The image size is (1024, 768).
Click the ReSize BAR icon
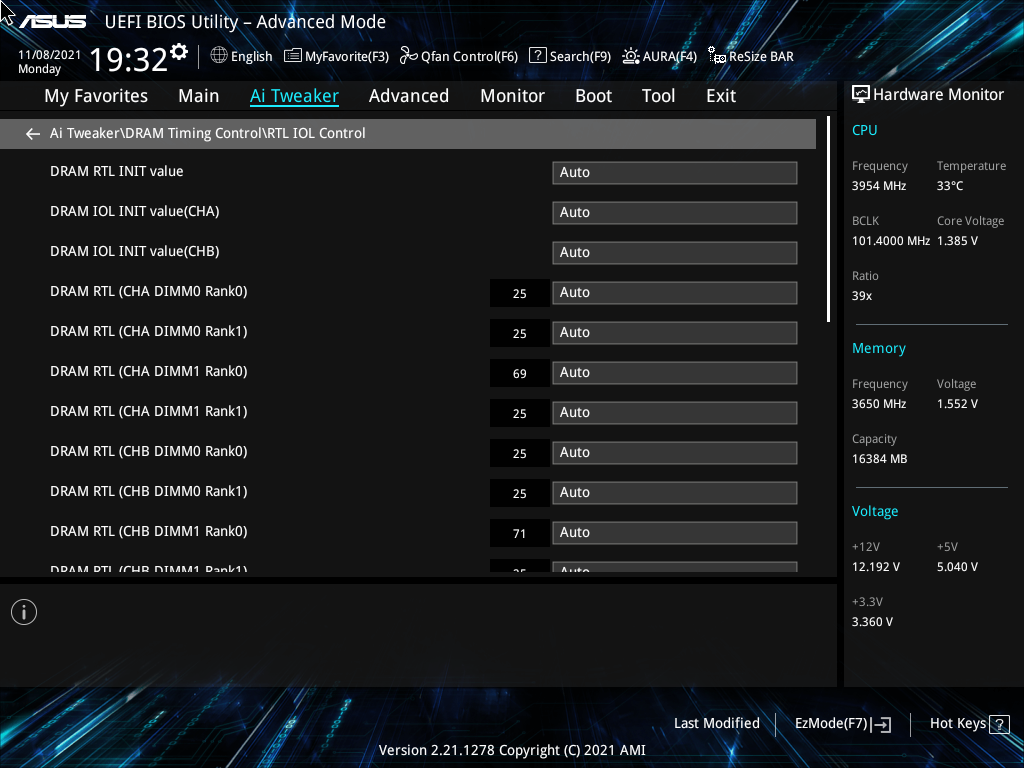717,56
